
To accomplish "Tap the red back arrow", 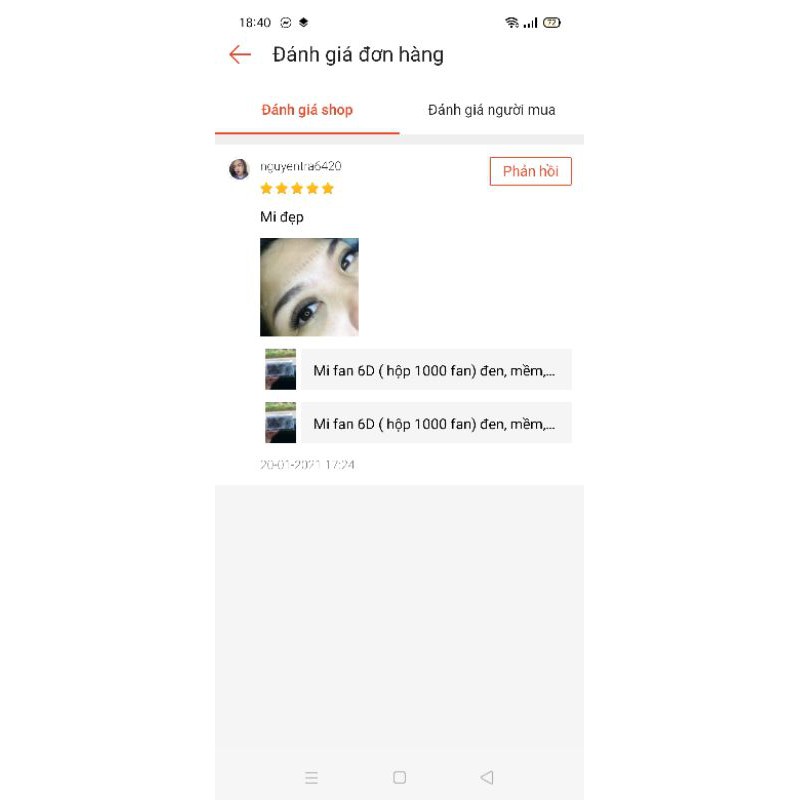I will pyautogui.click(x=240, y=55).
